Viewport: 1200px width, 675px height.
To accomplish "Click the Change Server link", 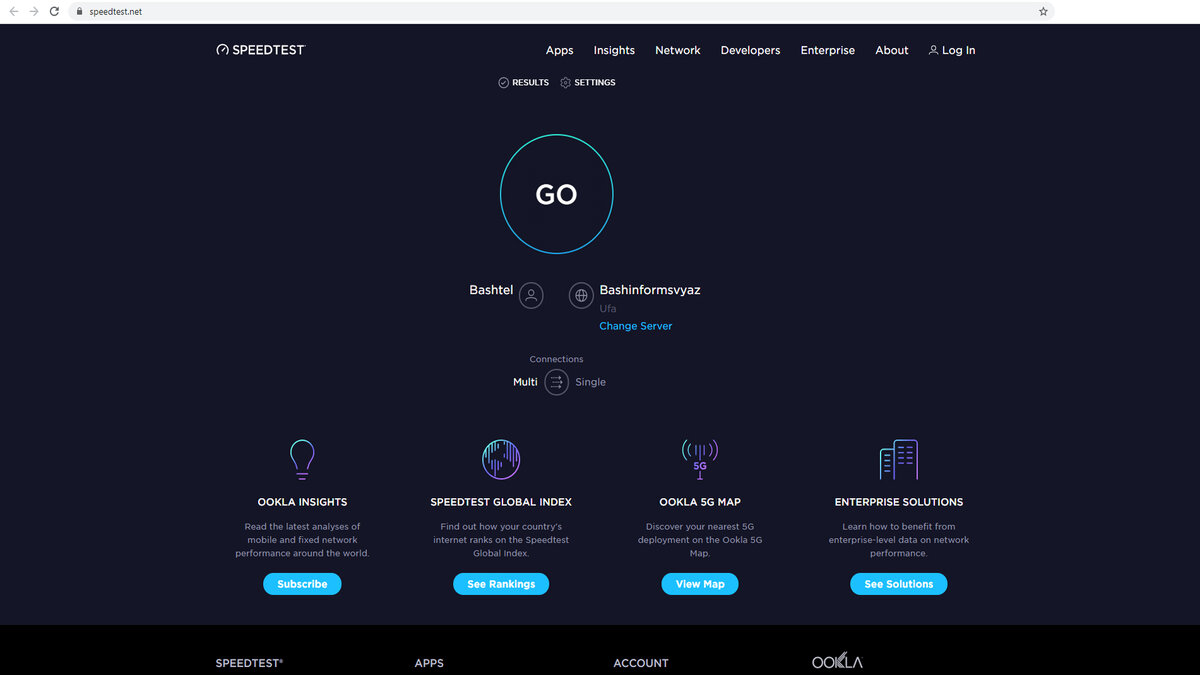I will [636, 326].
